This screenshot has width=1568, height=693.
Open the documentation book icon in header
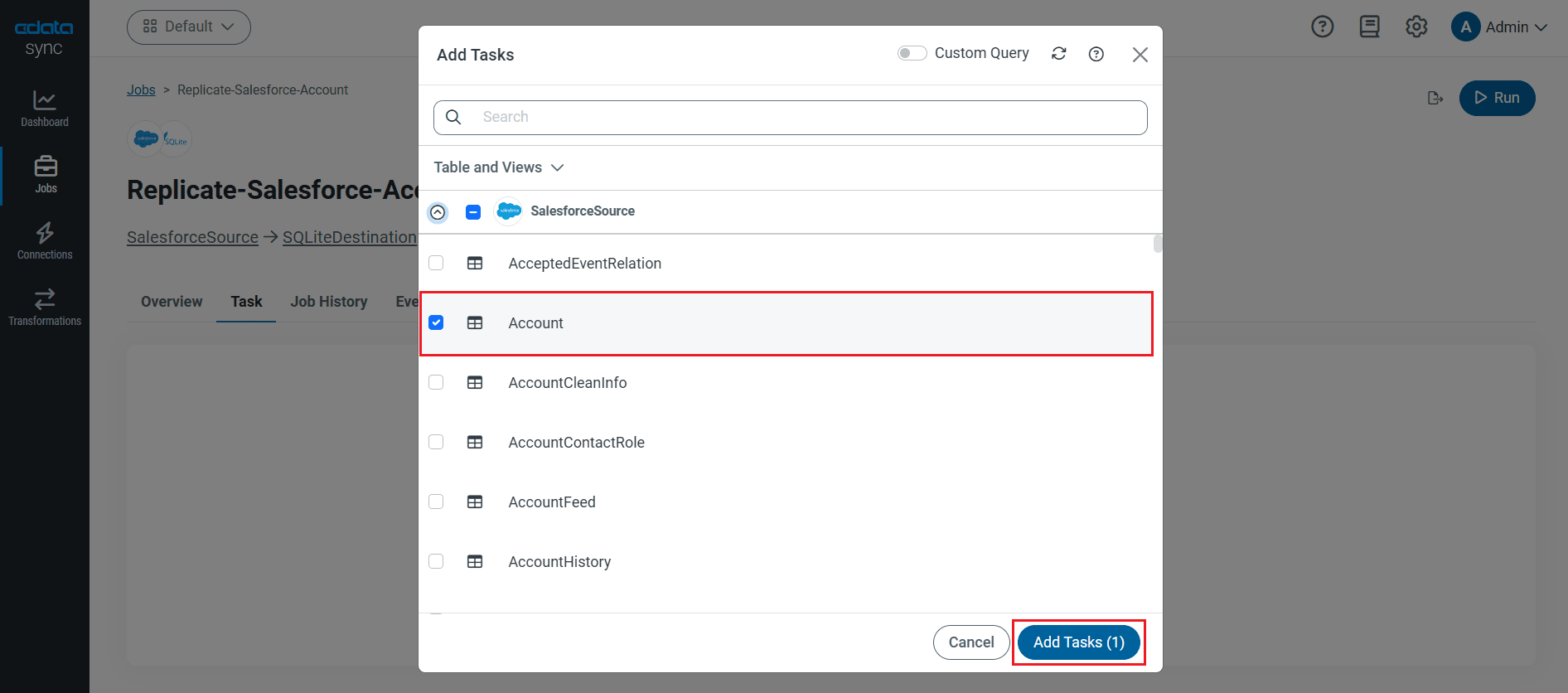[x=1369, y=27]
